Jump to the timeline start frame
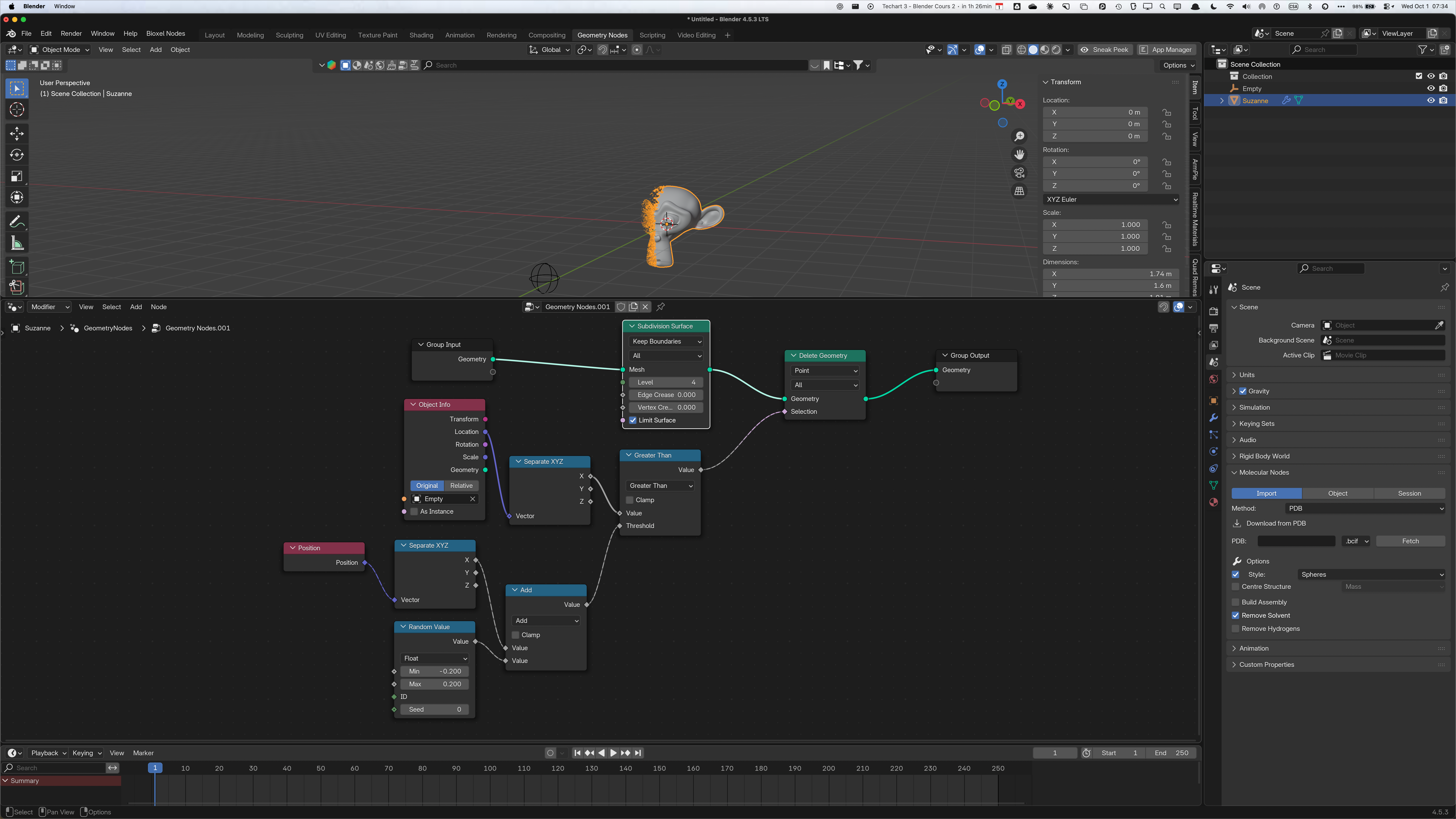This screenshot has width=1456, height=819. point(577,753)
